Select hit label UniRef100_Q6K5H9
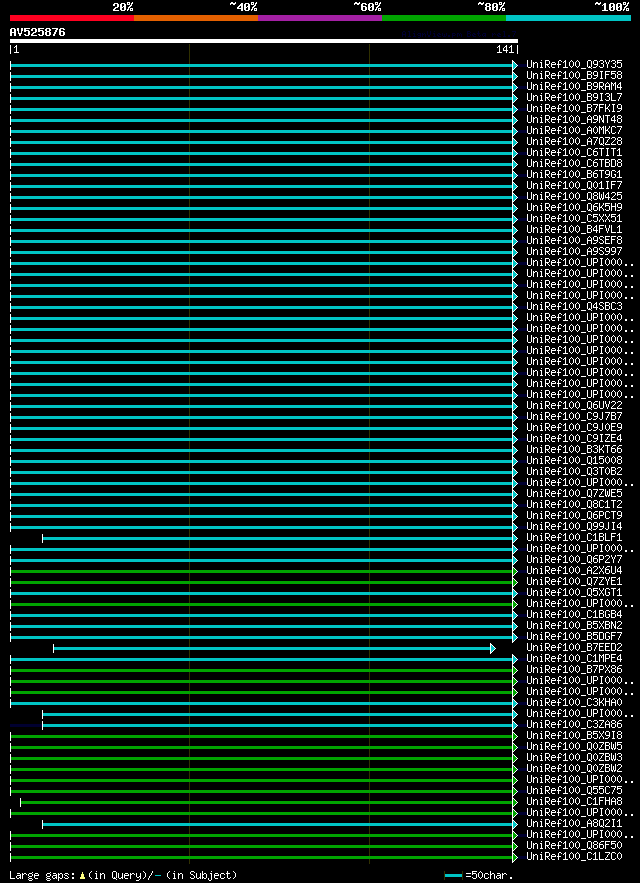This screenshot has width=640, height=883. (x=574, y=207)
